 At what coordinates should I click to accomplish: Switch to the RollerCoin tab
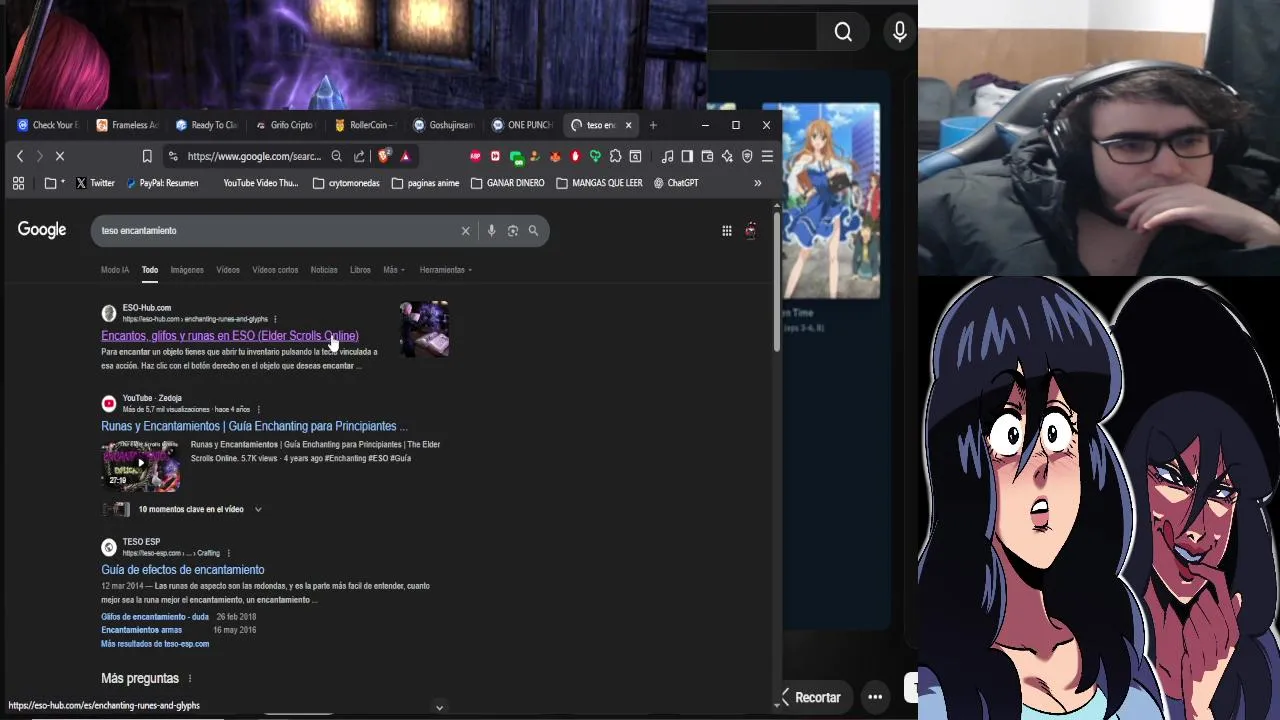pyautogui.click(x=365, y=125)
